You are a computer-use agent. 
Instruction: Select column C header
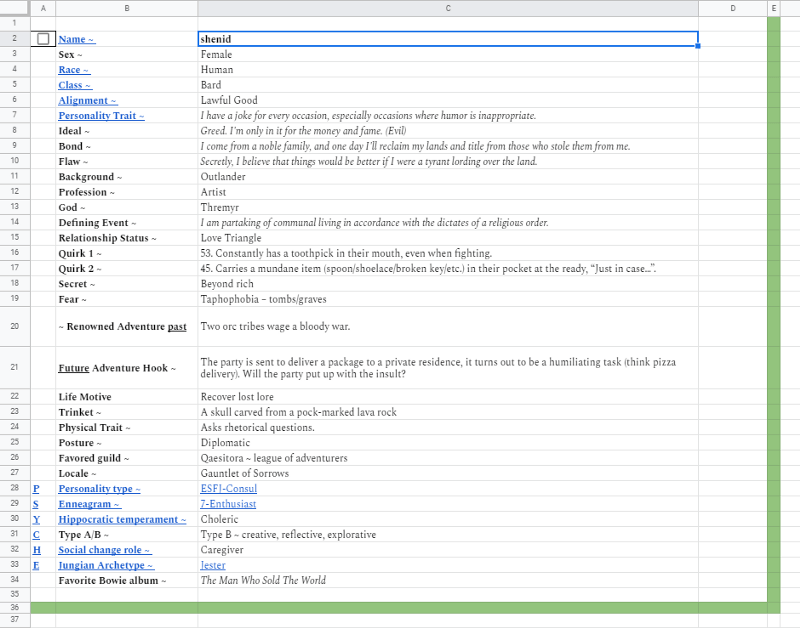point(447,8)
